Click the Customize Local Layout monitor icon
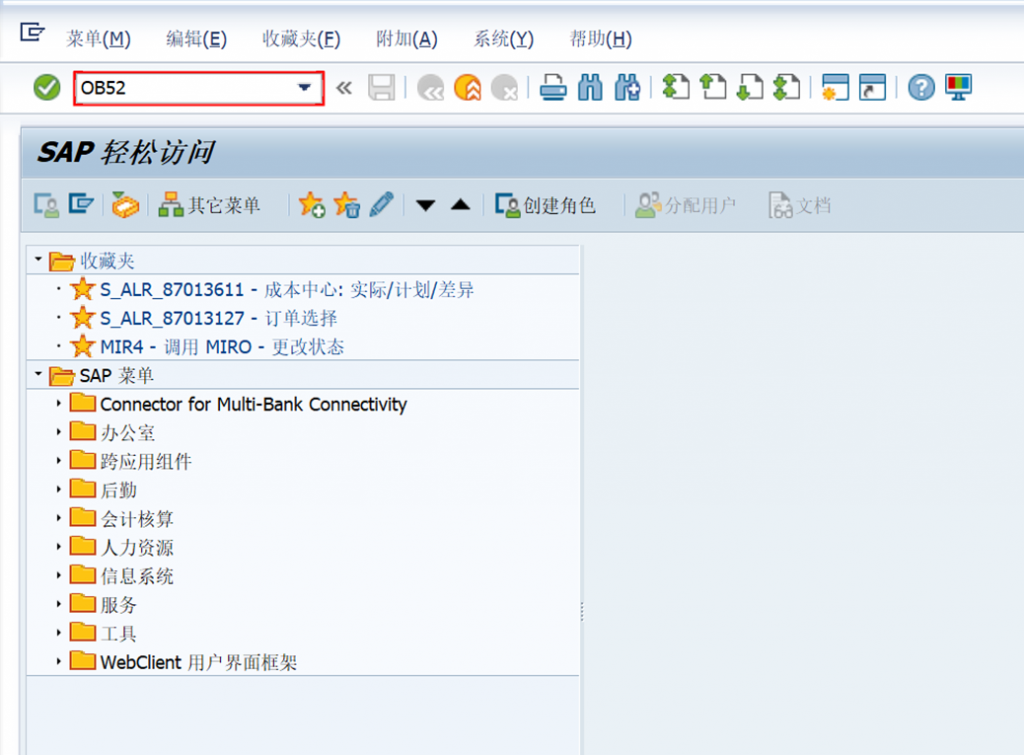 click(958, 88)
